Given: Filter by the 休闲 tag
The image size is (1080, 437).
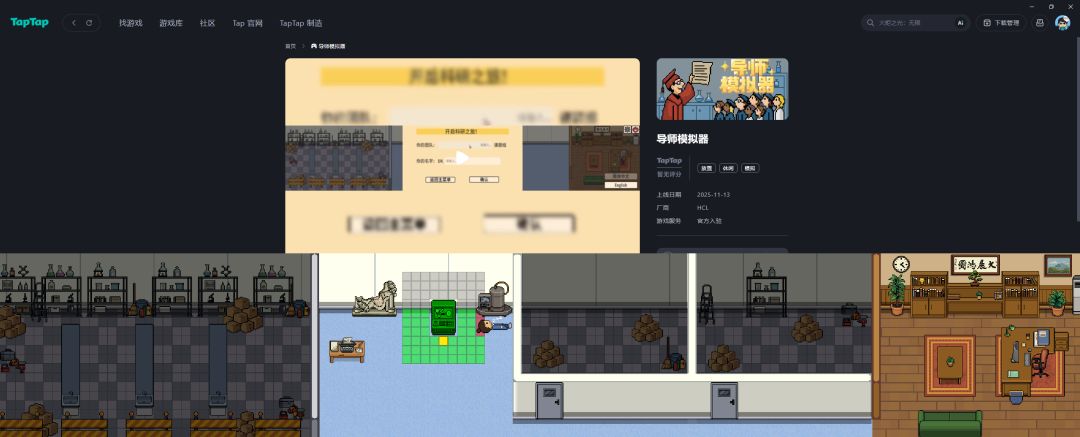Looking at the screenshot, I should (x=728, y=168).
